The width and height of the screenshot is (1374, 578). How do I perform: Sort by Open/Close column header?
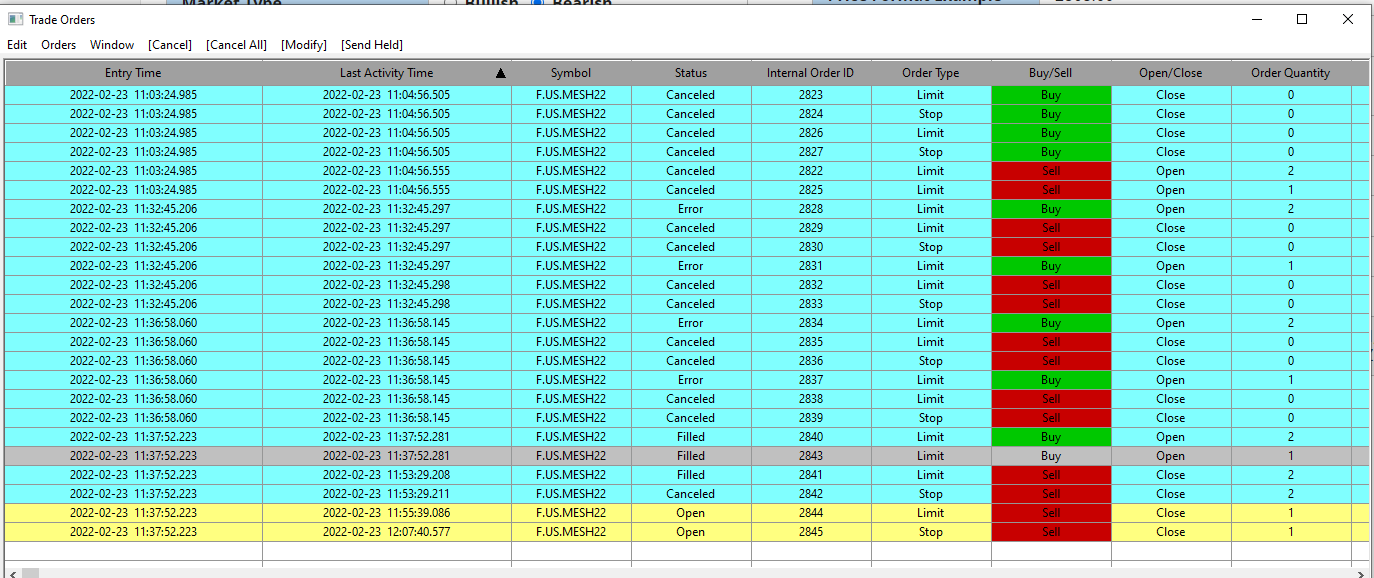pos(1171,73)
